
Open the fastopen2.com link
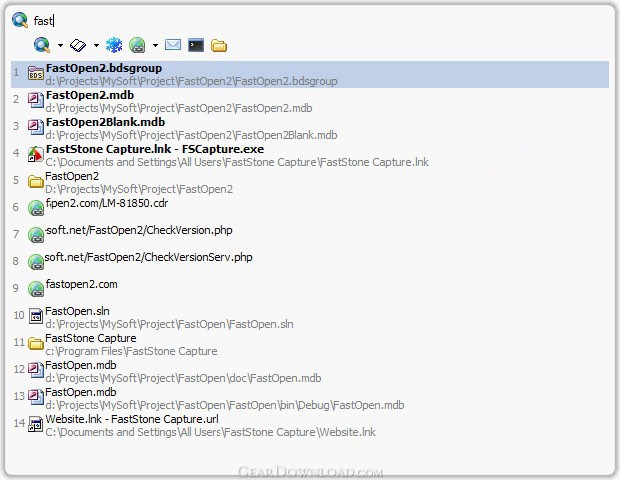(x=310, y=290)
